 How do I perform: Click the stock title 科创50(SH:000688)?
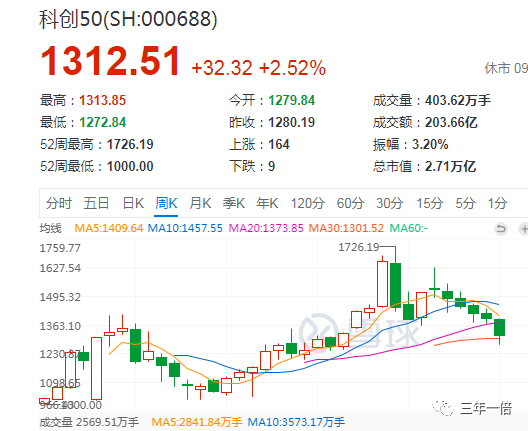coord(128,19)
